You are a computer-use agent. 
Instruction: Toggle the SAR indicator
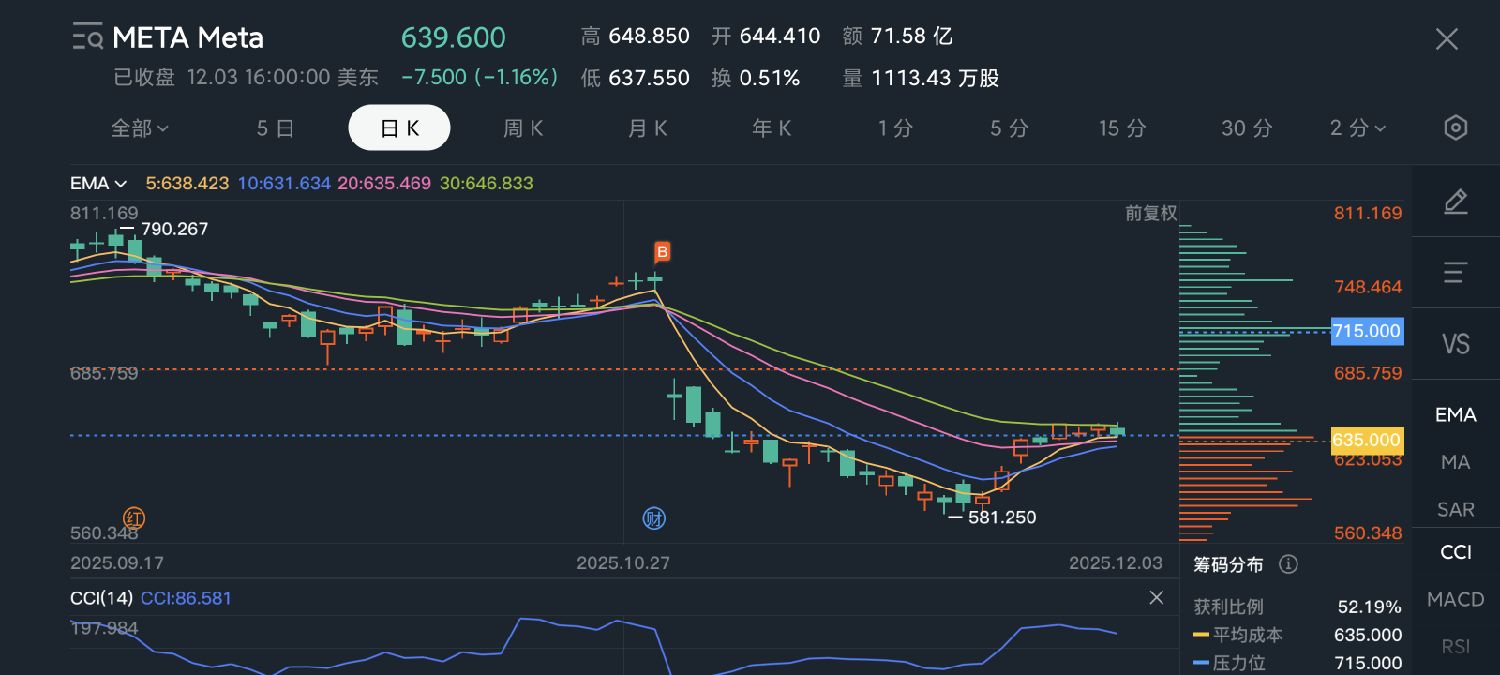(x=1456, y=509)
